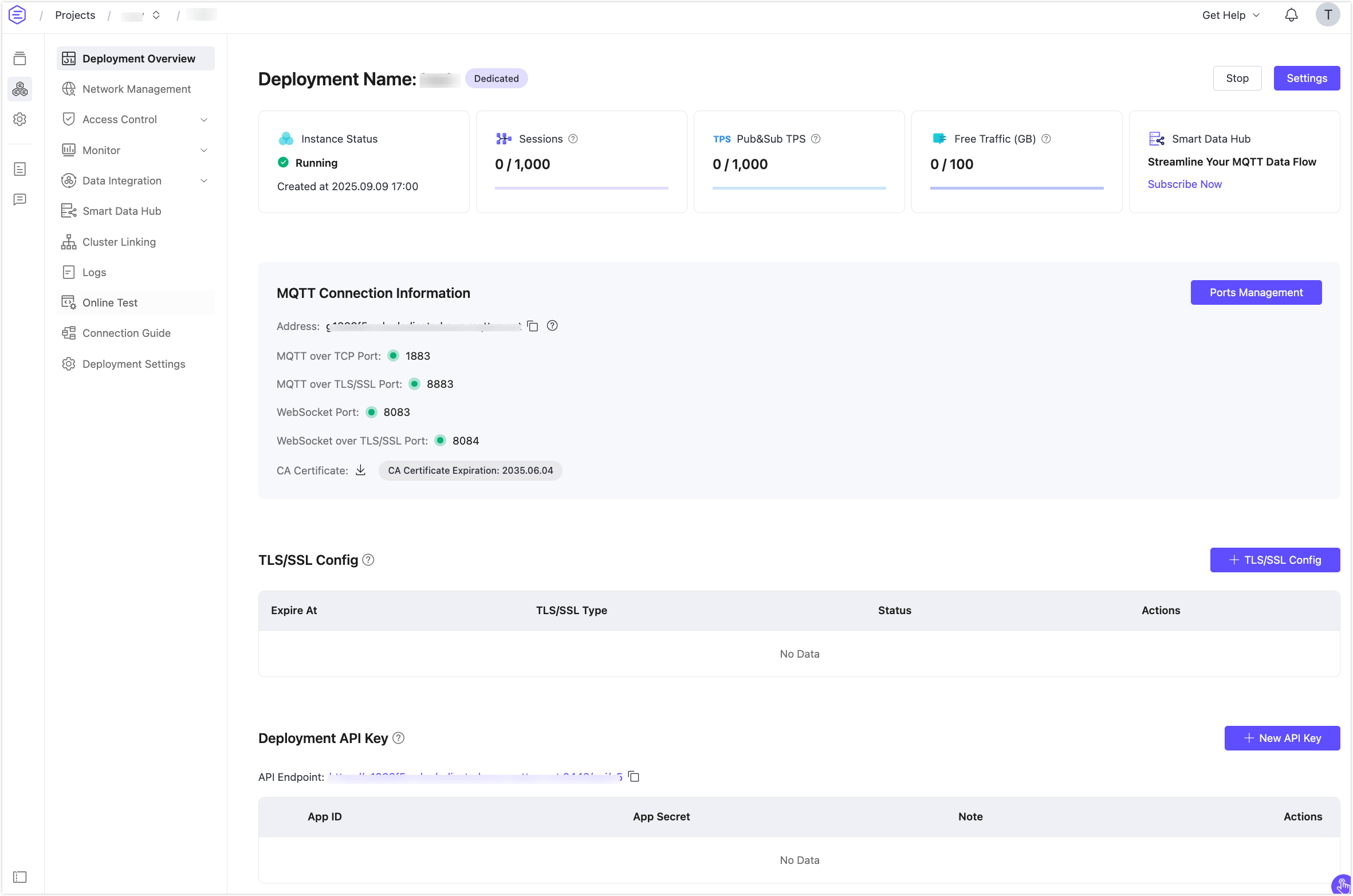Screen dimensions: 1353x896
Task: Expand the Access Control submenu
Action: (203, 120)
